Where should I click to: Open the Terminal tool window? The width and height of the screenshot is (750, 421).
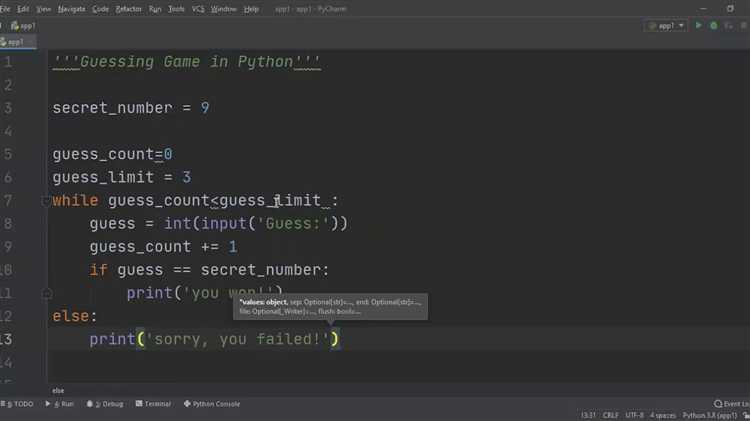(x=153, y=404)
